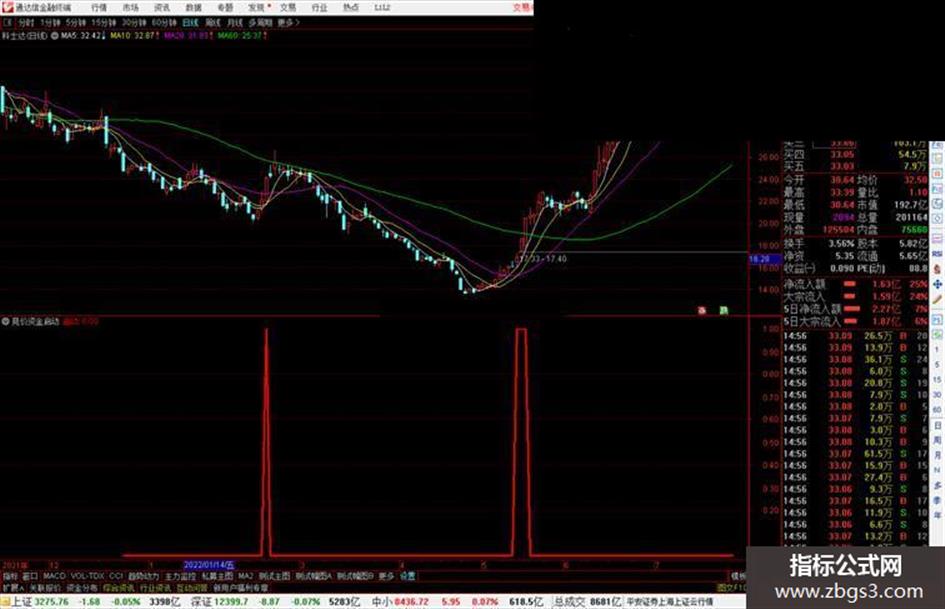The width and height of the screenshot is (945, 609).
Task: Click the dollar sign icon in sidebar
Action: 937,269
